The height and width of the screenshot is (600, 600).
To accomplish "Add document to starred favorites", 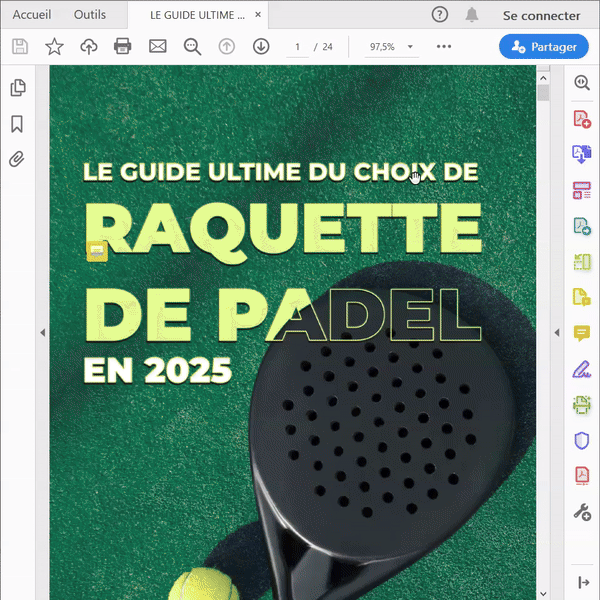I will click(x=54, y=47).
